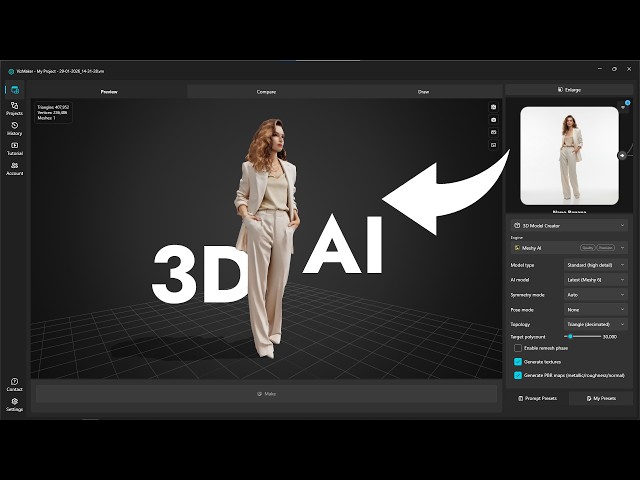This screenshot has width=640, height=480.
Task: Click the caption under the source image thumbnail
Action: (x=569, y=211)
